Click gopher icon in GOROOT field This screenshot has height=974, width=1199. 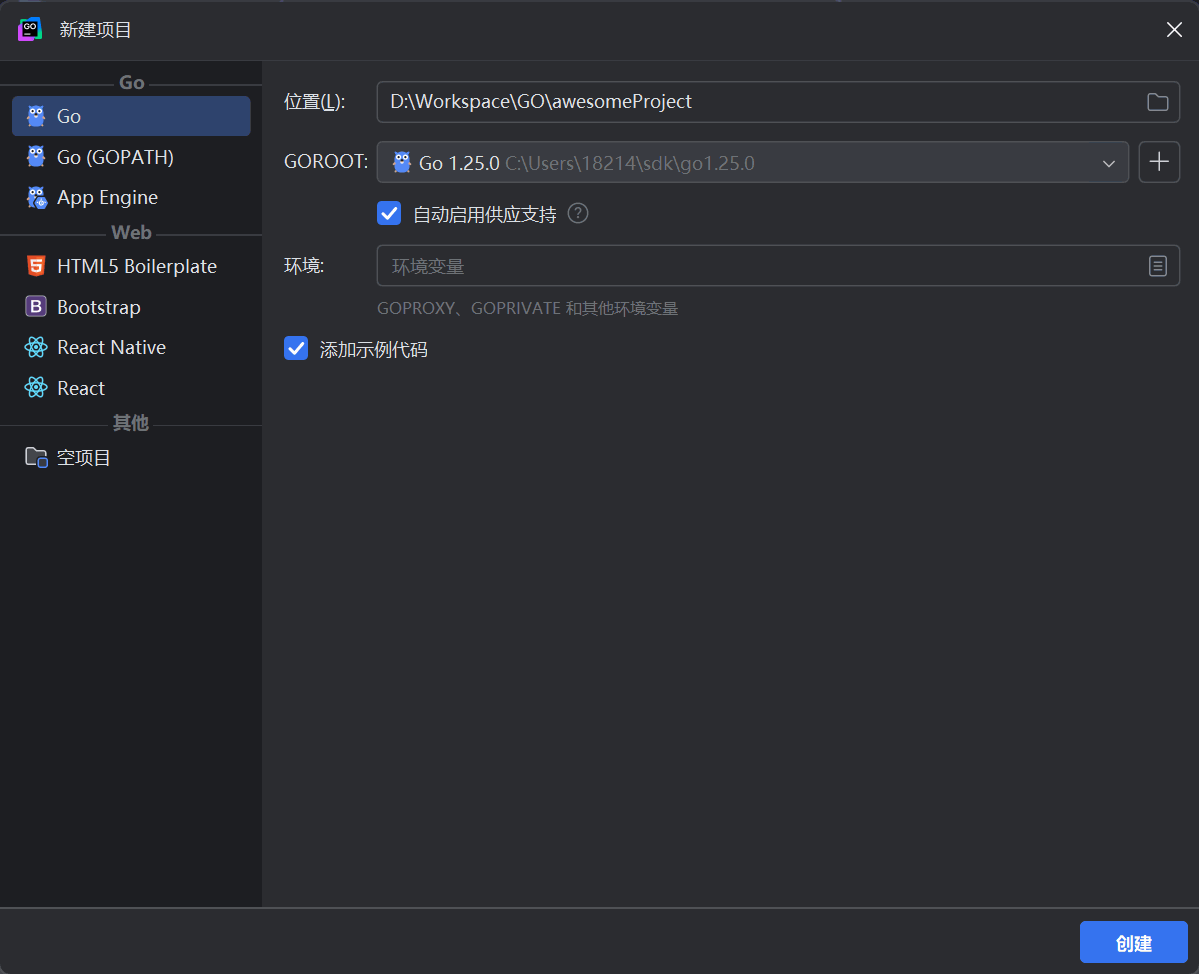pyautogui.click(x=401, y=162)
